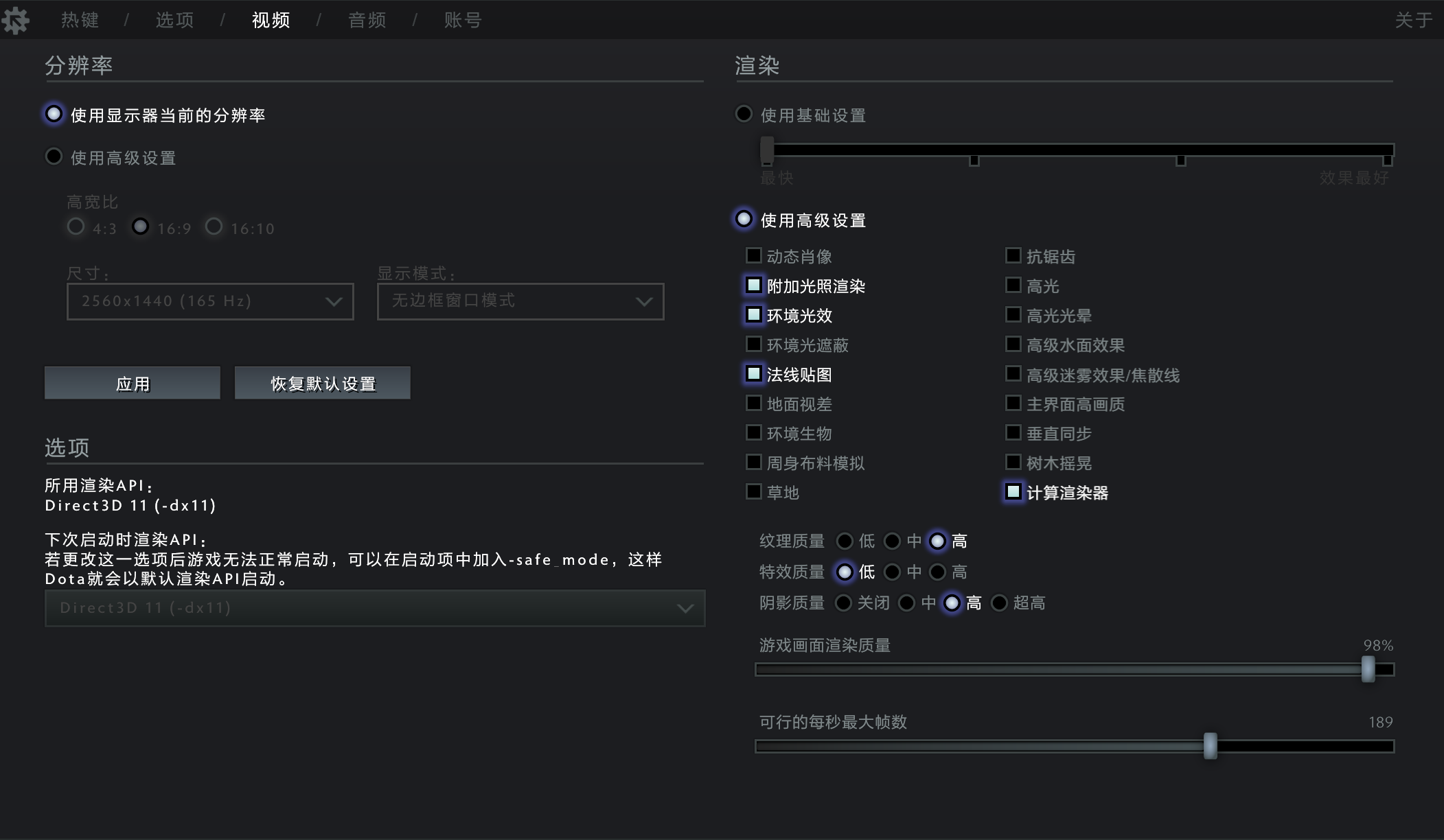Select 使用高级设置 under 渲染
1444x840 pixels.
pyautogui.click(x=744, y=219)
